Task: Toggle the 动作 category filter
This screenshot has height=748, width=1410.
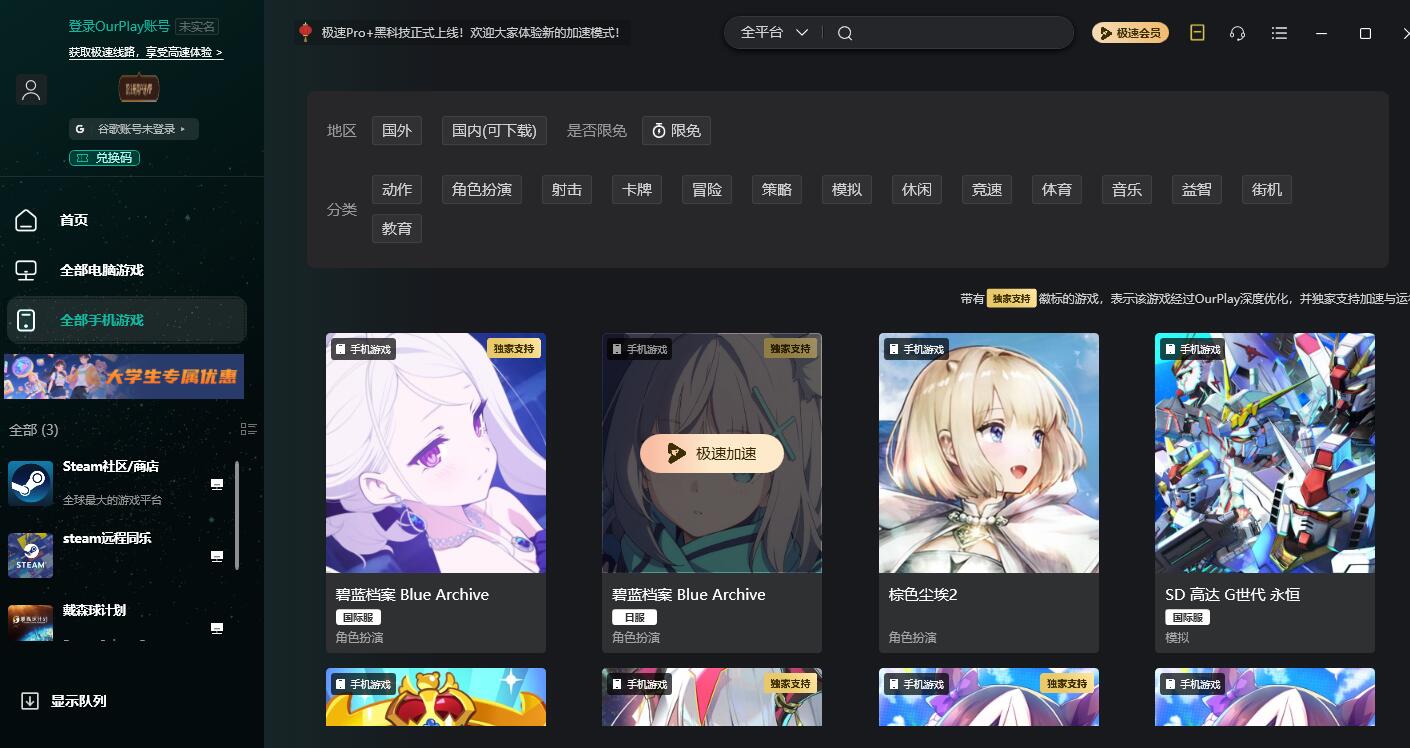Action: click(397, 189)
